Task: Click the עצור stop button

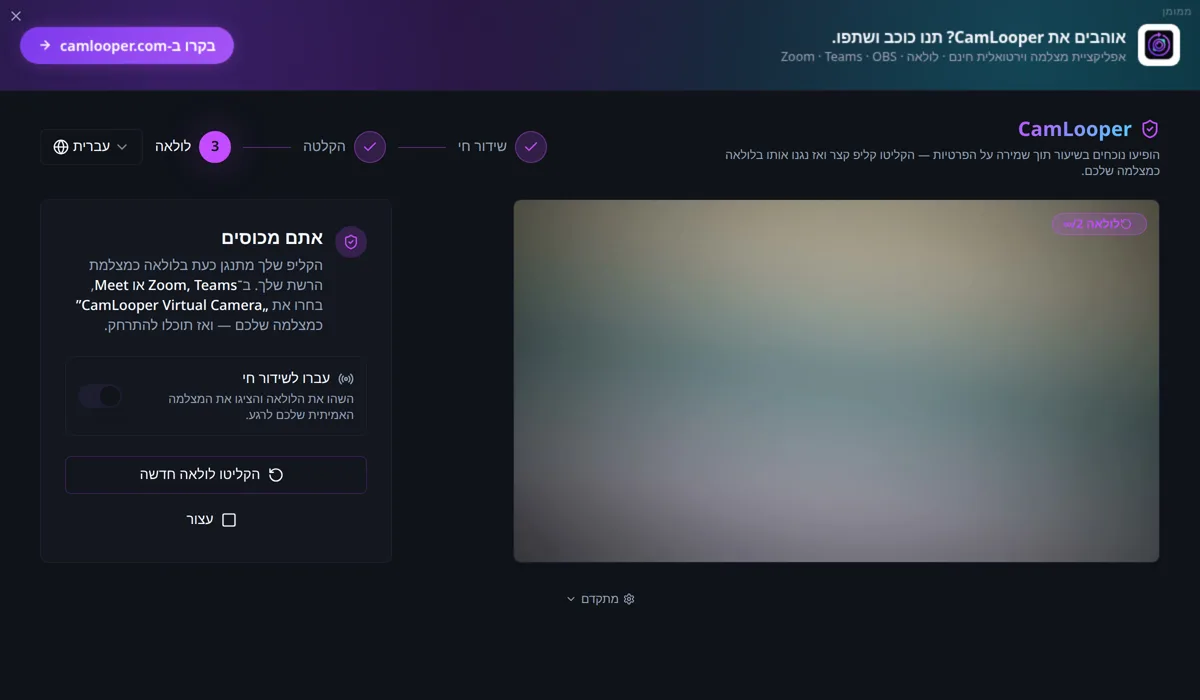Action: (211, 520)
